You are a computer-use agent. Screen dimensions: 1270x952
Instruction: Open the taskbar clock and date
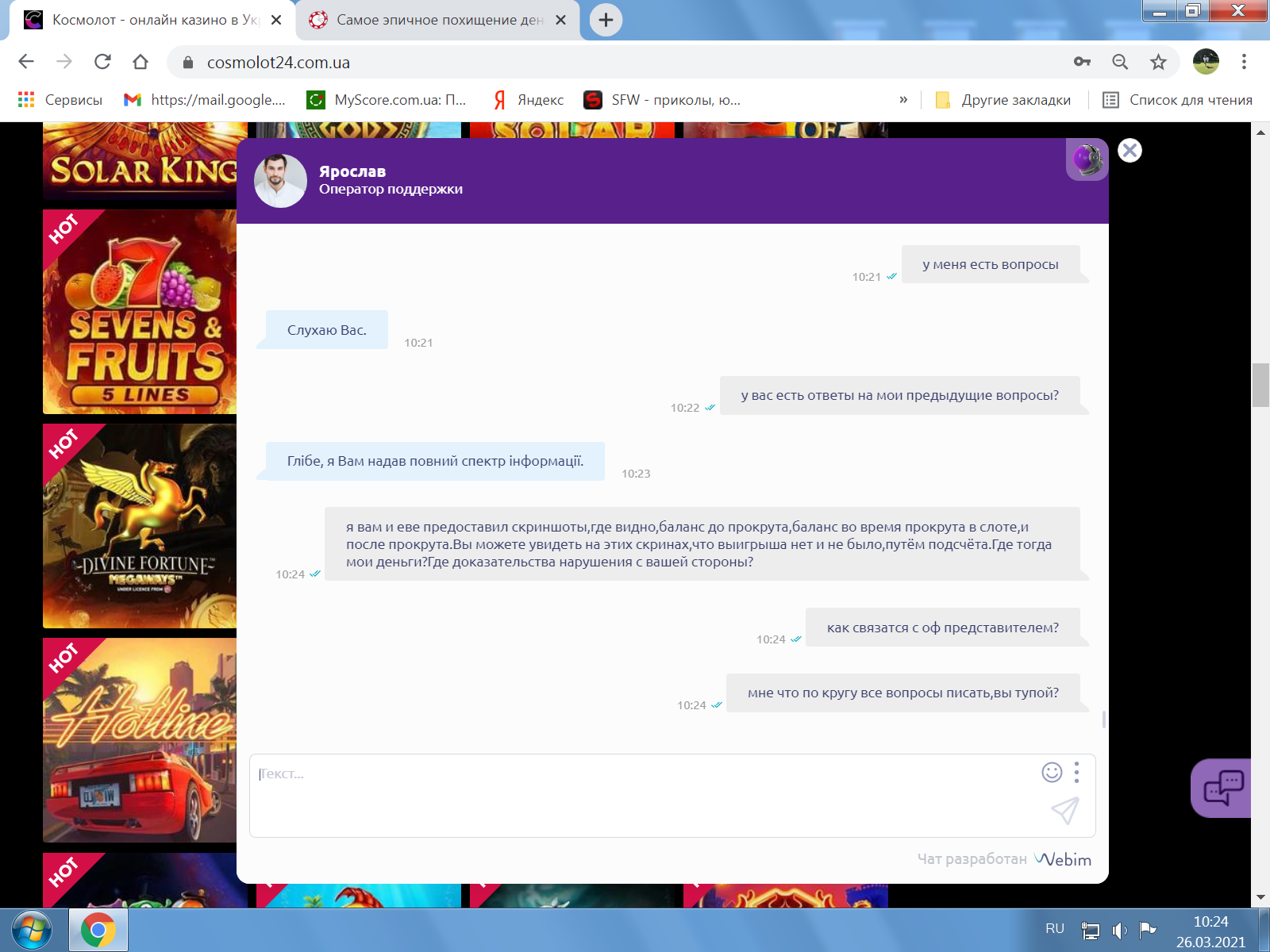(1210, 931)
